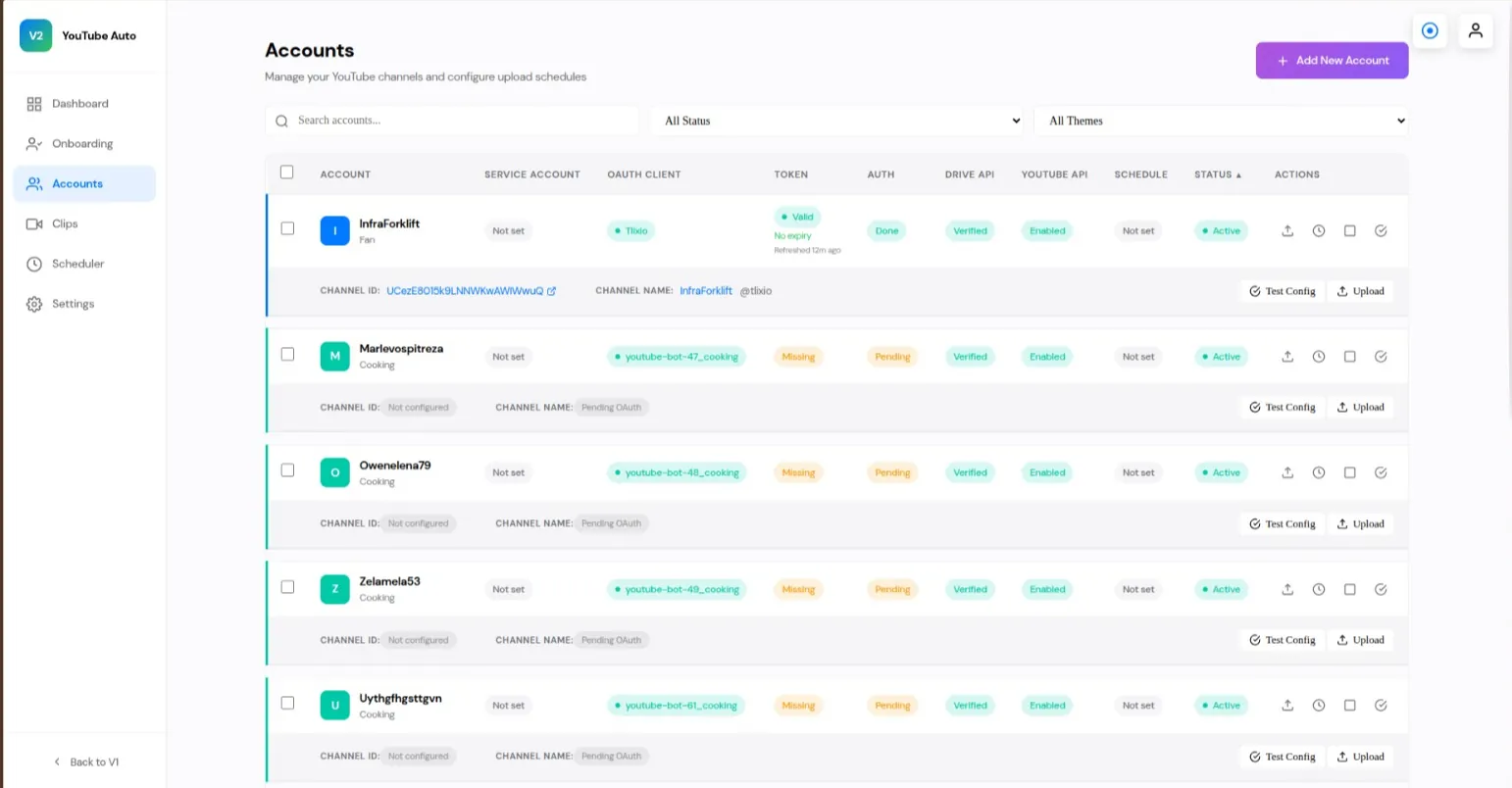
Task: Click Test Config for Zelamela53
Action: click(1283, 640)
